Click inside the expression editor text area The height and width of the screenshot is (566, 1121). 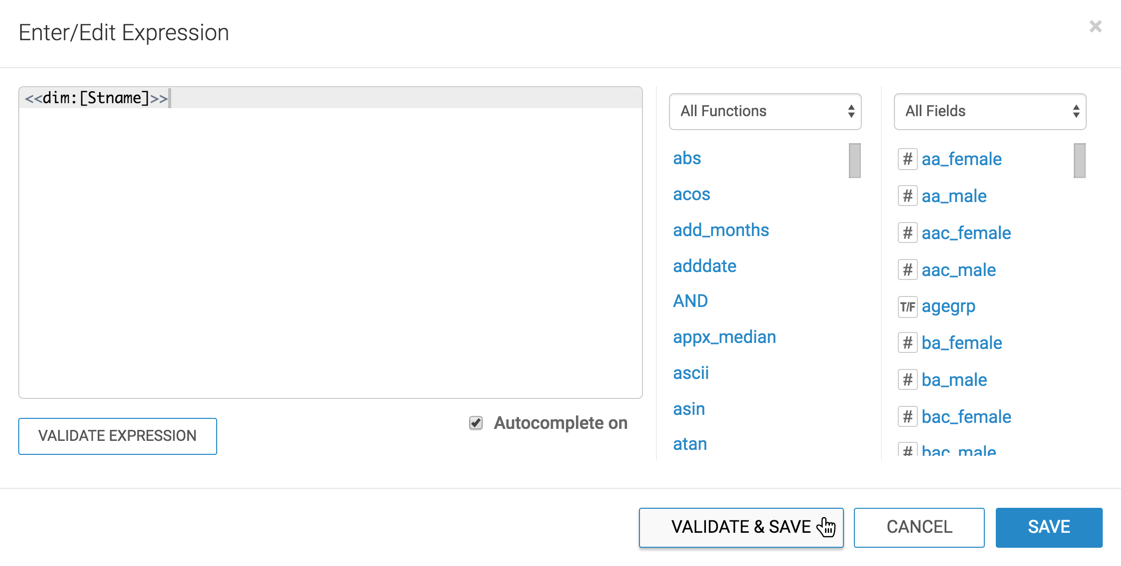click(x=330, y=250)
